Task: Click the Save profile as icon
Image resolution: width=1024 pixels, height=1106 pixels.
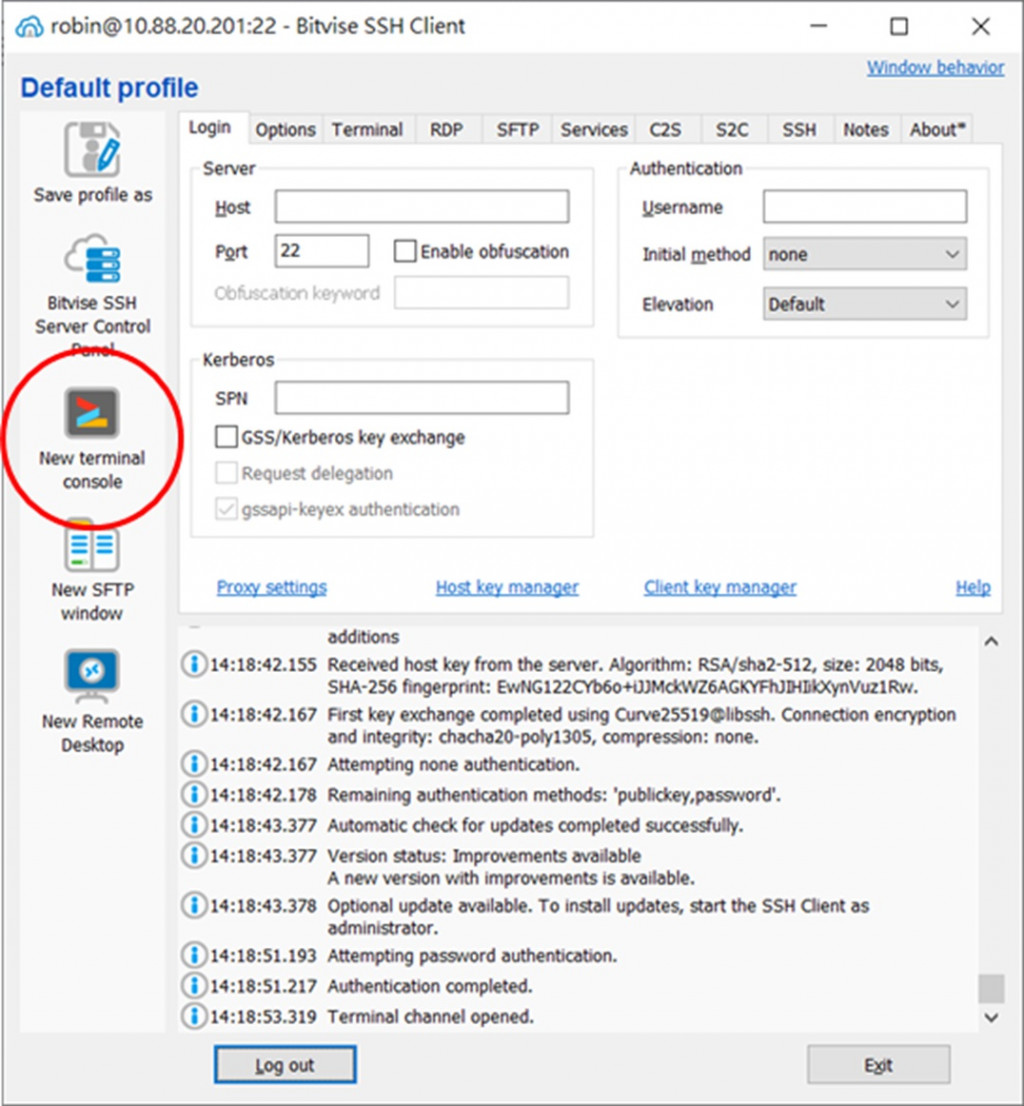Action: pos(92,150)
